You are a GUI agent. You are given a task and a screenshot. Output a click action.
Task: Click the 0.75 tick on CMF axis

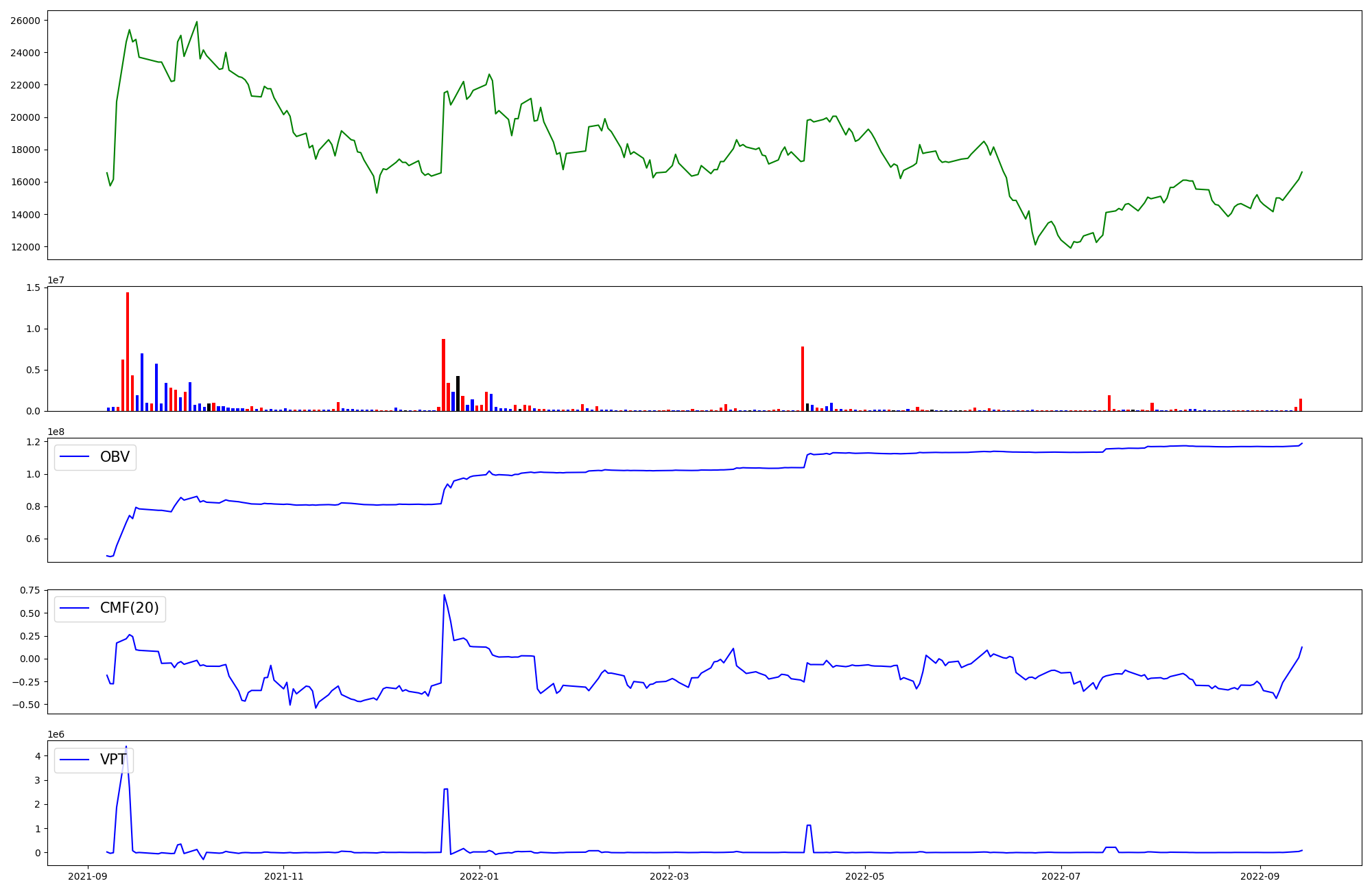point(29,590)
